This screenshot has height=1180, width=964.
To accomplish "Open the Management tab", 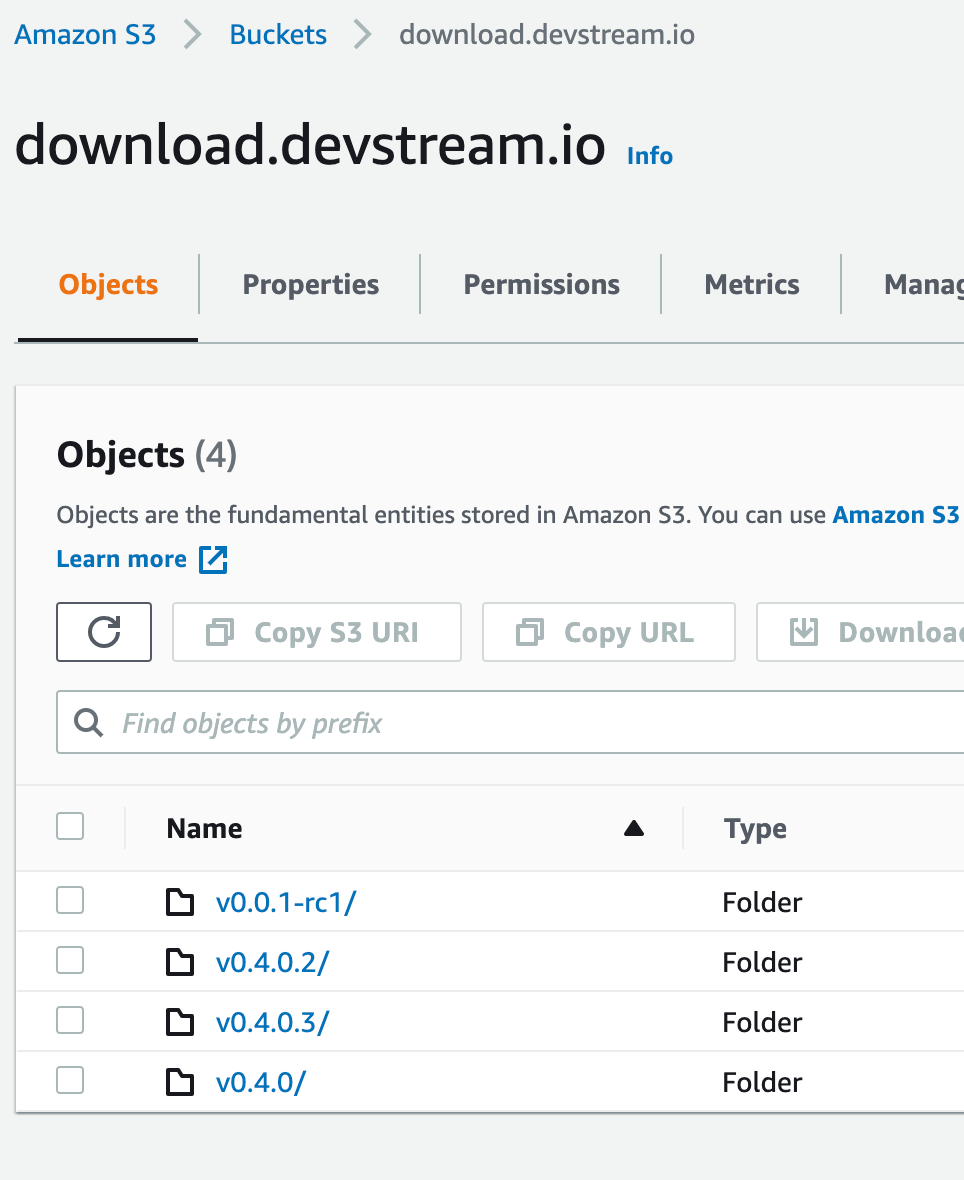I will (923, 284).
